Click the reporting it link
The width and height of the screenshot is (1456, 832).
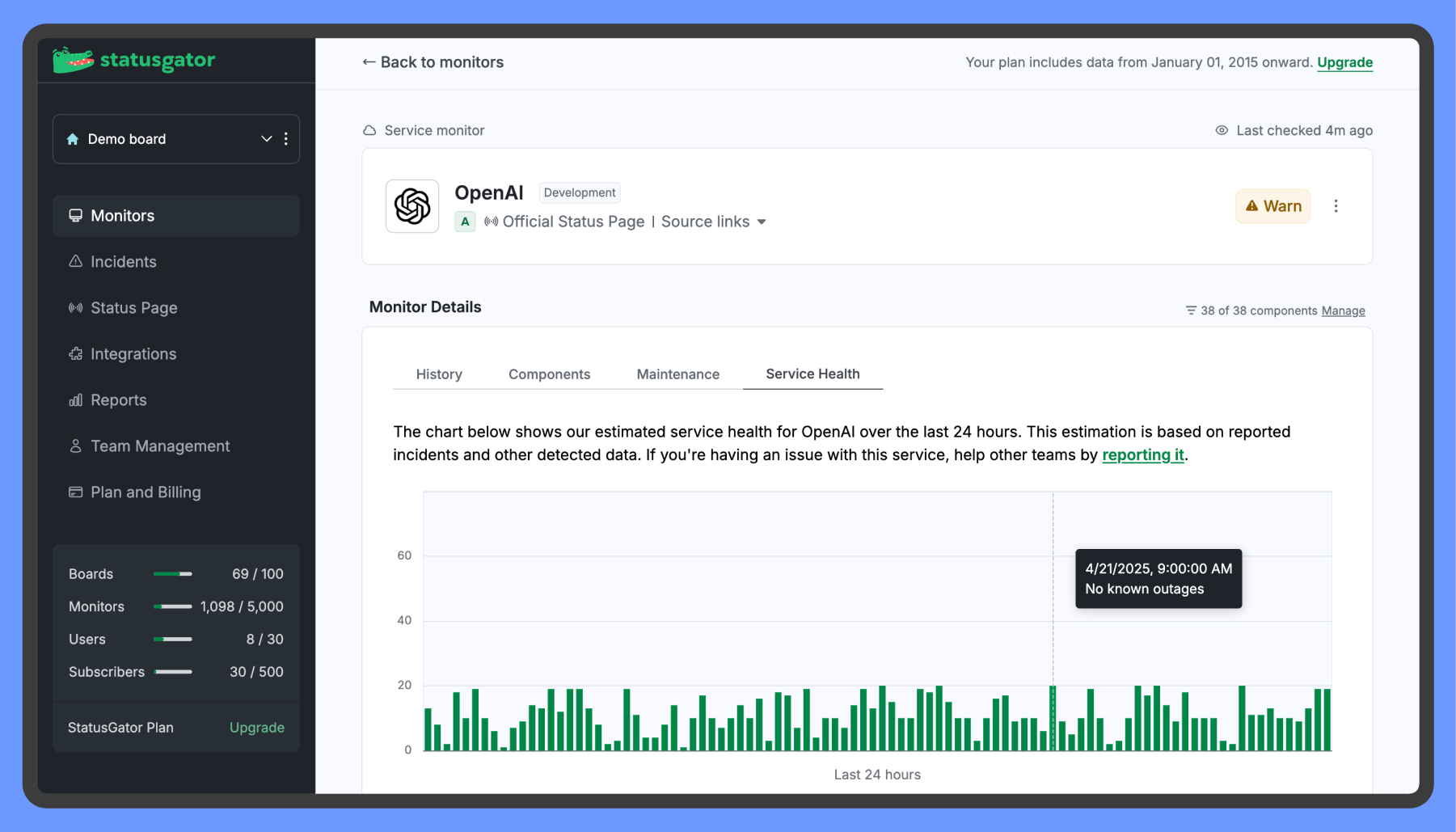tap(1143, 455)
